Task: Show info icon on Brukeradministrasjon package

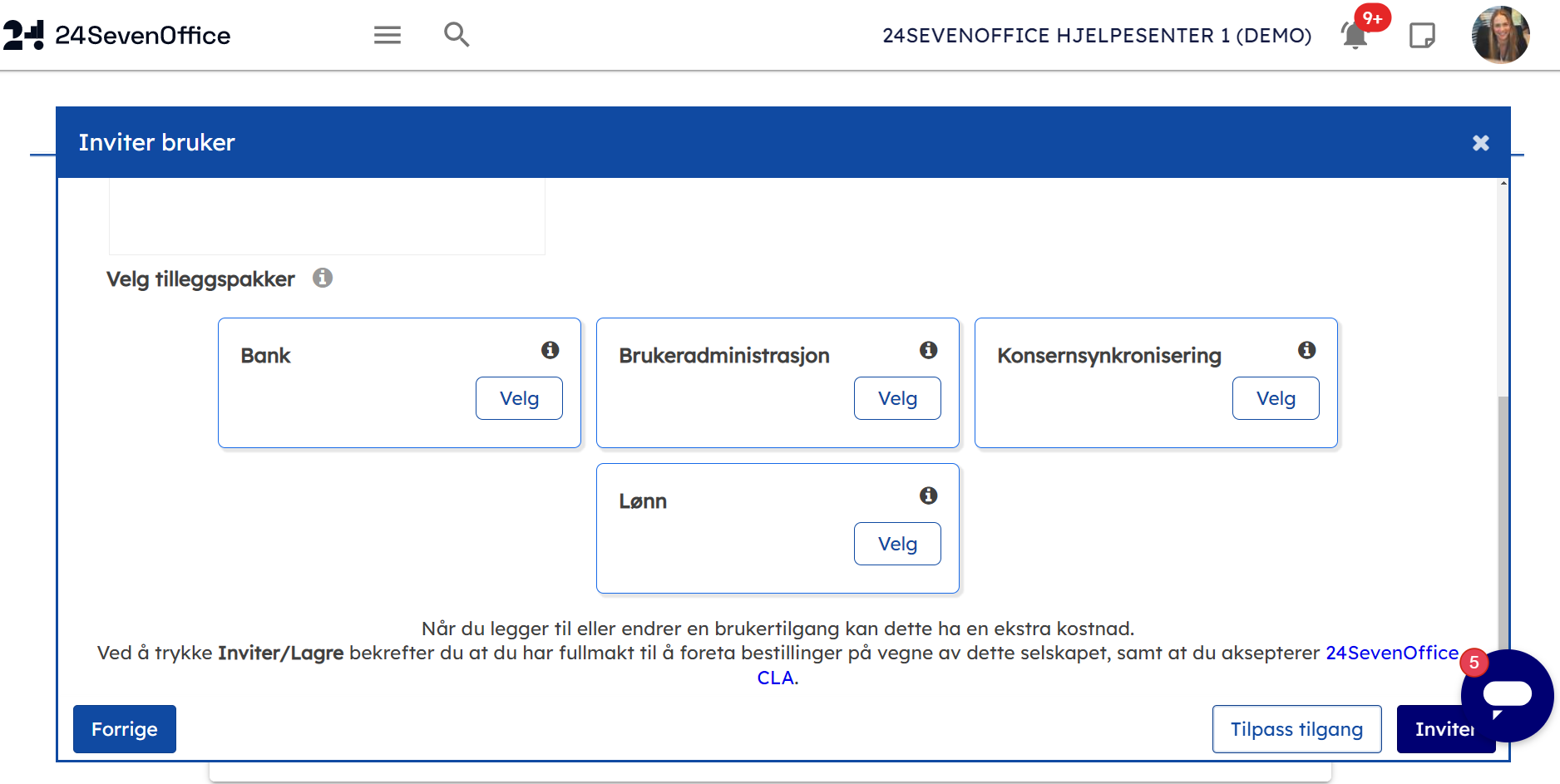Action: (928, 350)
